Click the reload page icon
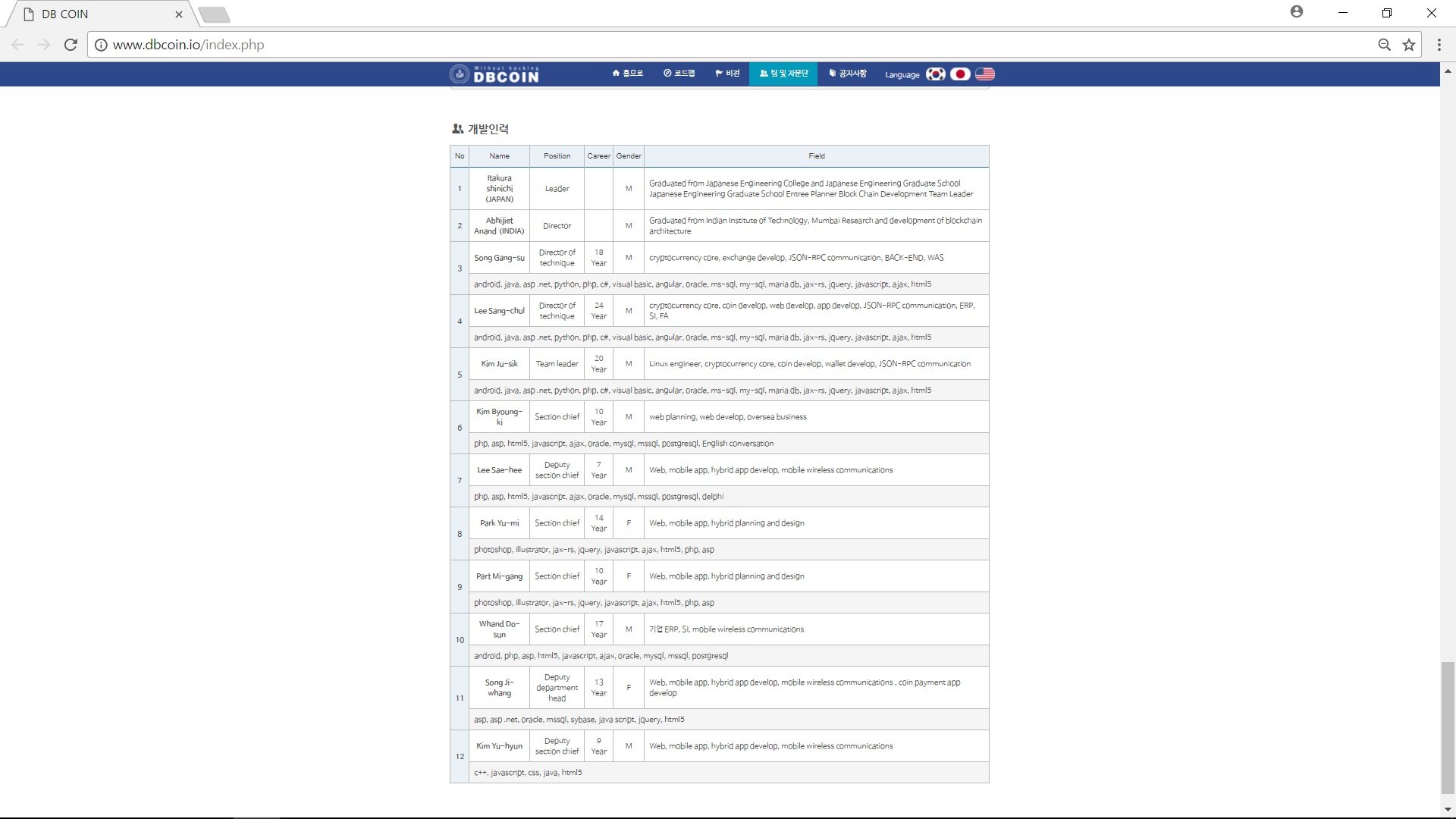The height and width of the screenshot is (819, 1456). point(71,45)
